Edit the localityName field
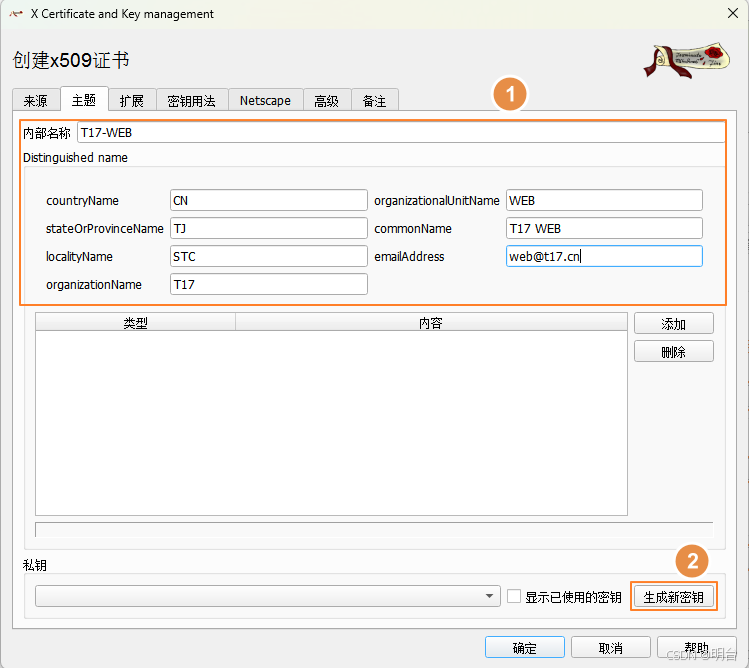Screen dimensions: 749x668 [268, 257]
